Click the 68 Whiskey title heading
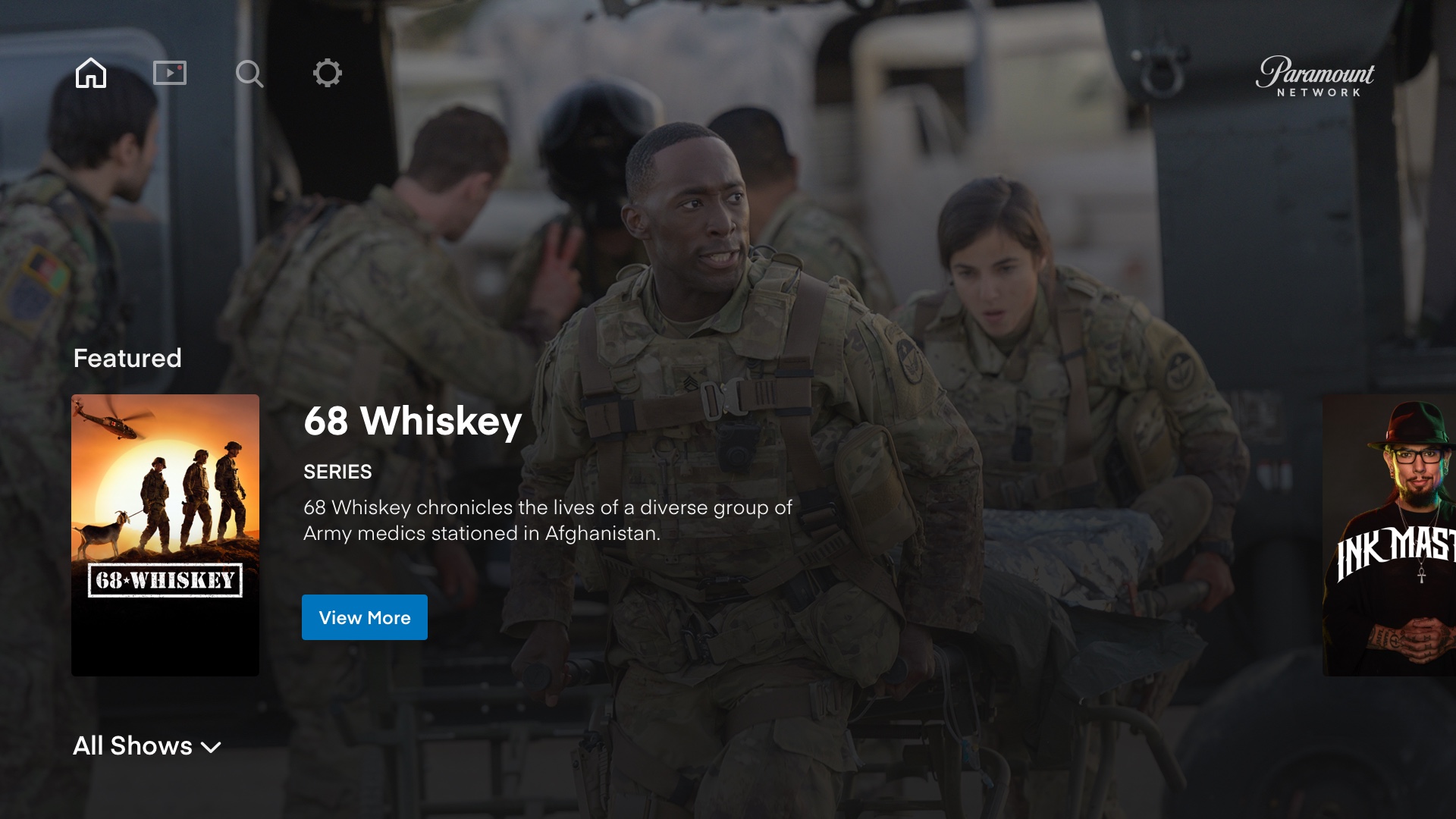 coord(413,421)
